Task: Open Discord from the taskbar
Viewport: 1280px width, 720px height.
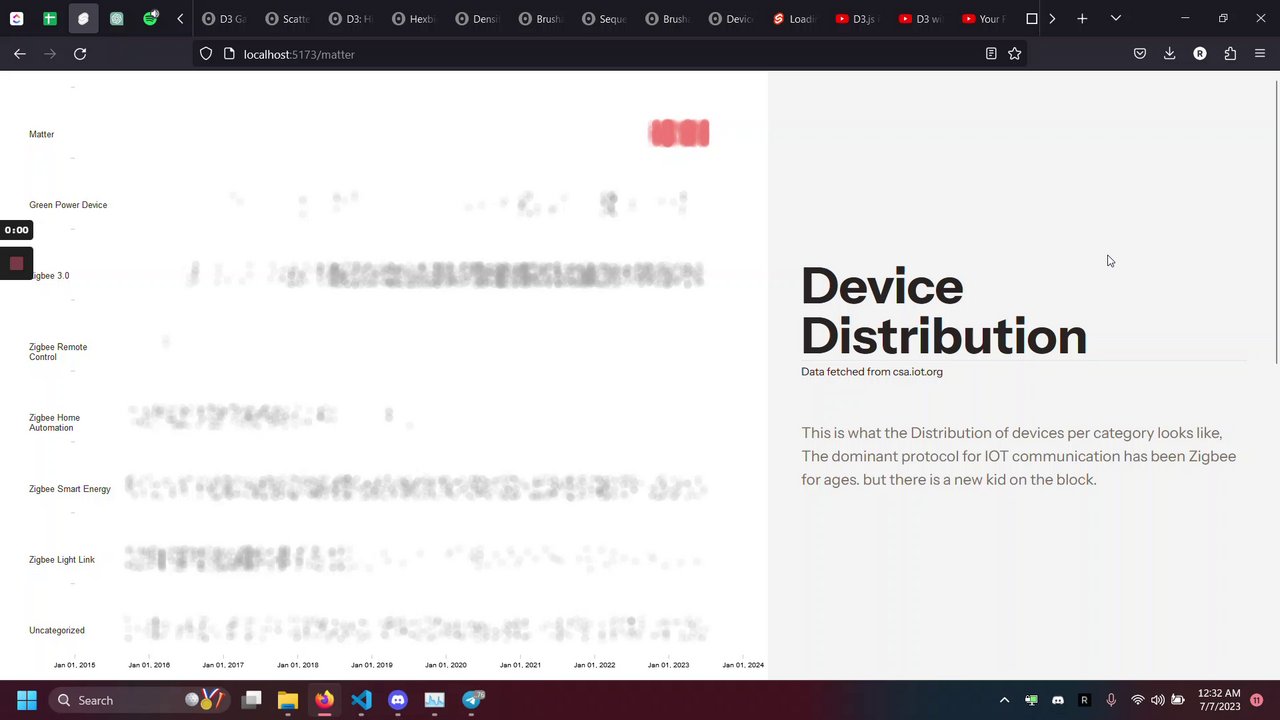Action: (398, 700)
